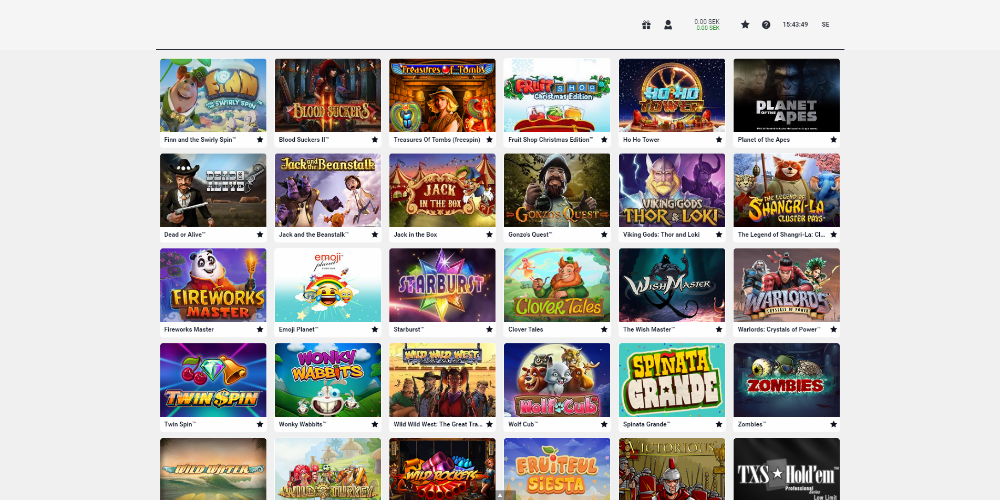Image resolution: width=1000 pixels, height=500 pixels.
Task: Toggle the Clover Tales favorite star
Action: 604,330
